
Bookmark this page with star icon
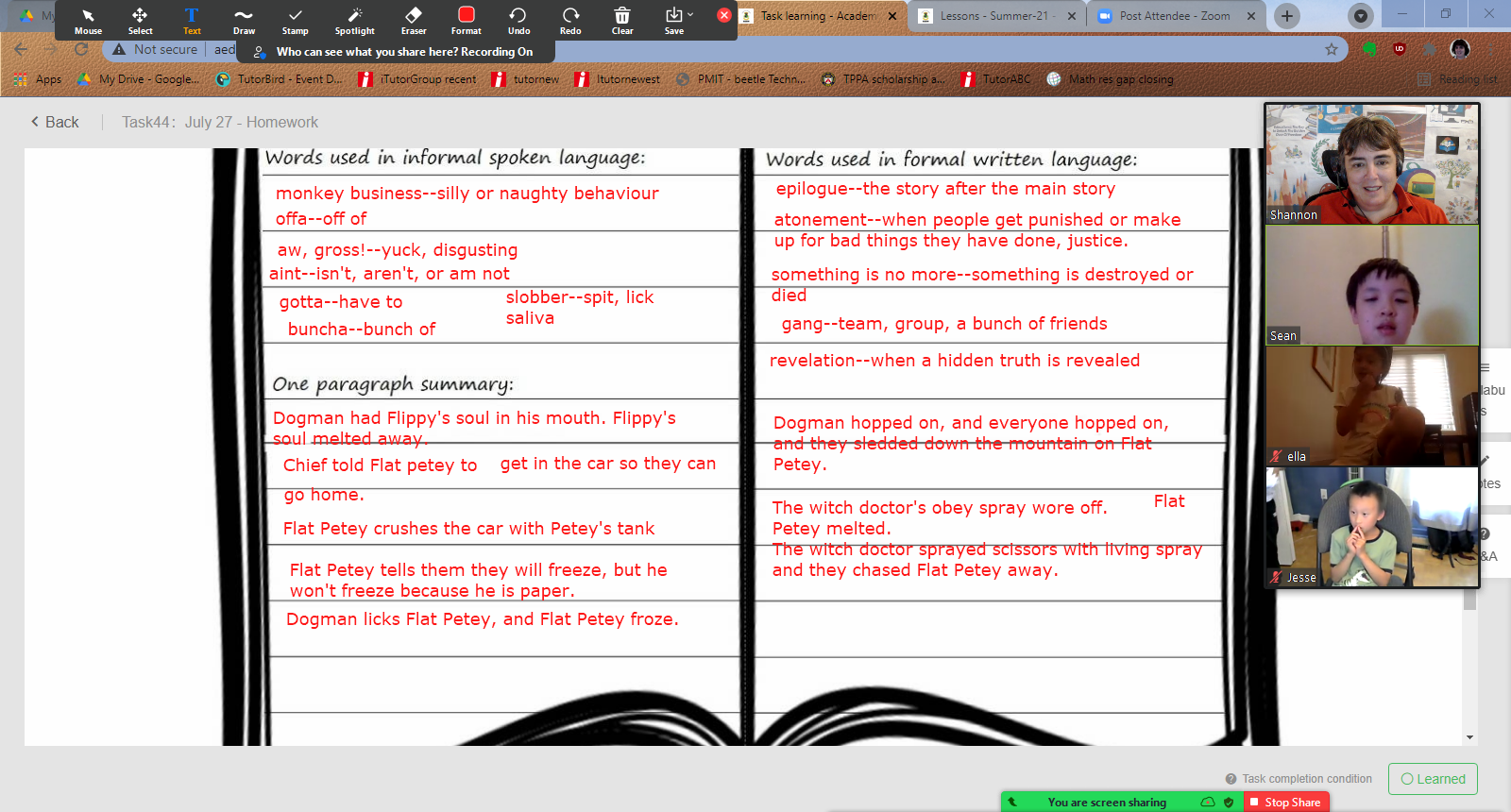tap(1332, 49)
